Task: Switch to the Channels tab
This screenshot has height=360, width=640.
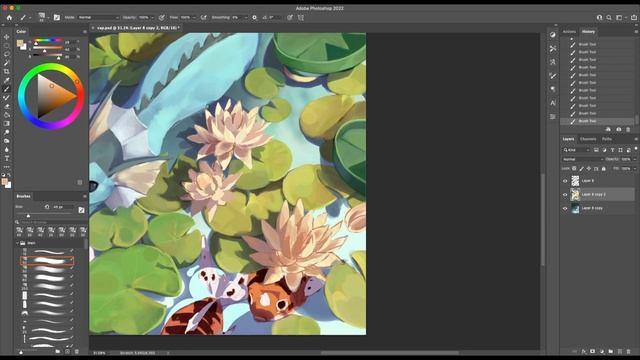Action: [x=588, y=139]
